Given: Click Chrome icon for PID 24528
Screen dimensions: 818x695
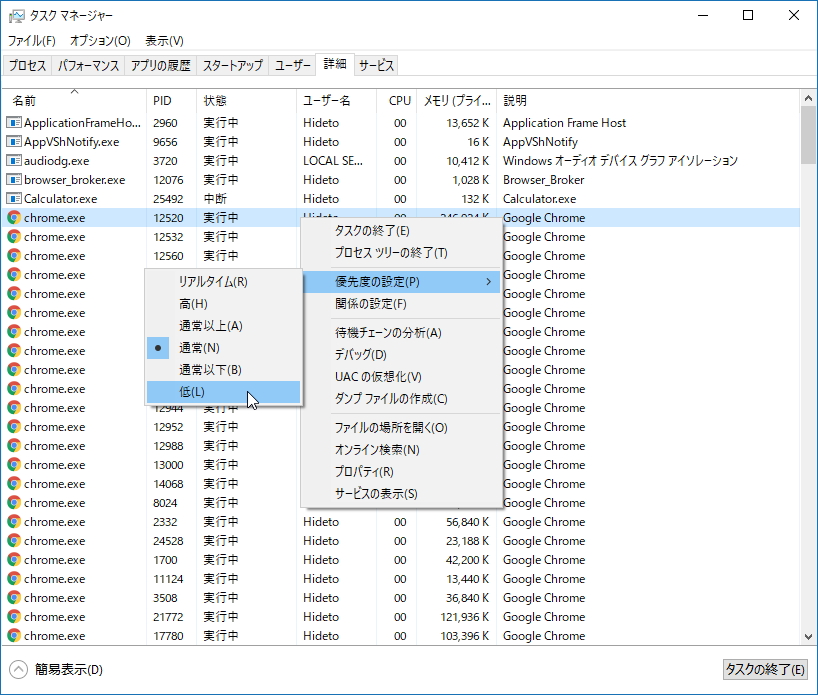Looking at the screenshot, I should point(14,541).
